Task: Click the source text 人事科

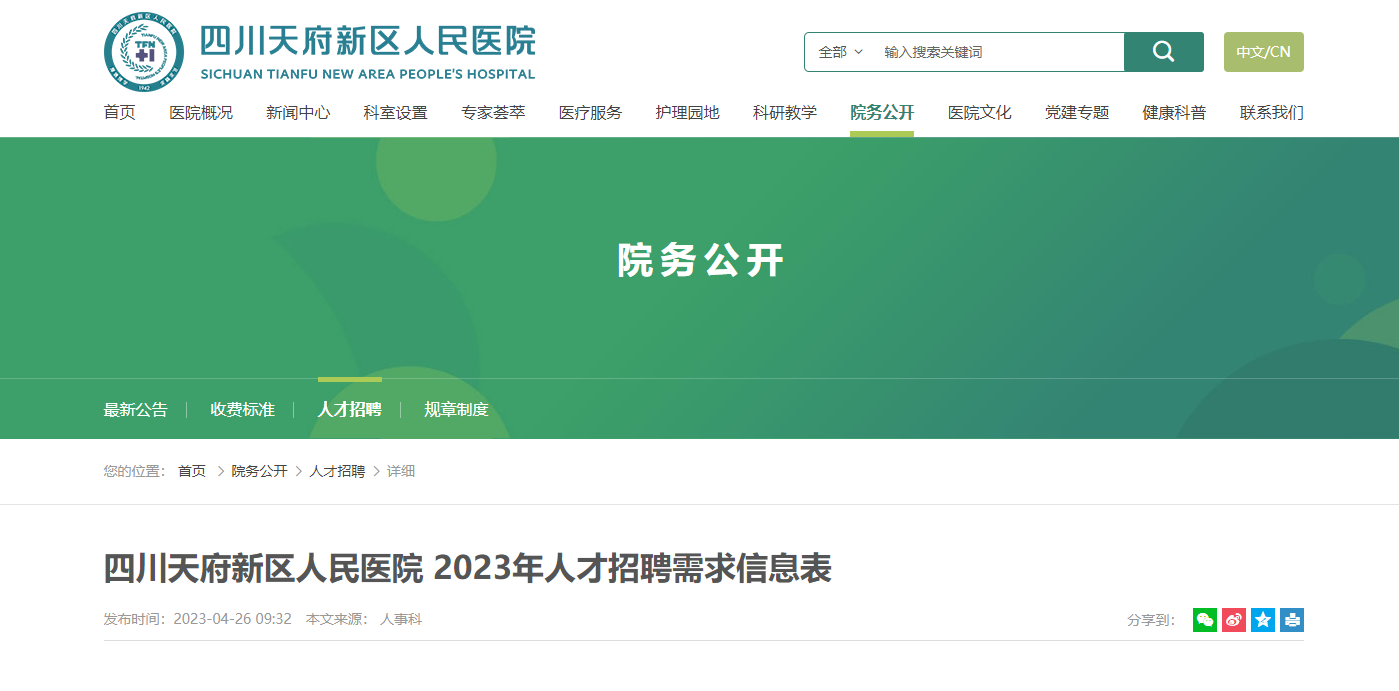Action: coord(401,620)
